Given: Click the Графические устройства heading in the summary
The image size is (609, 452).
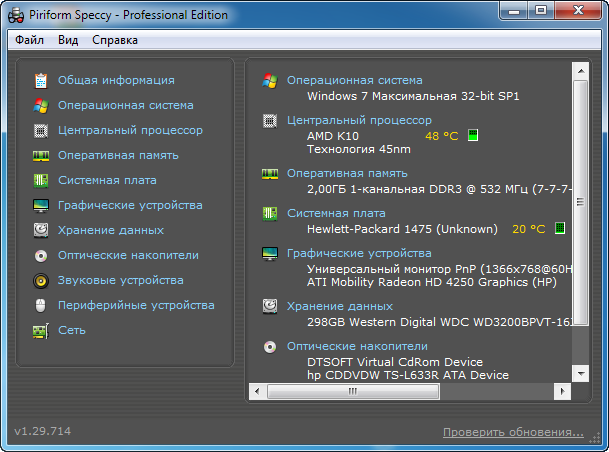Looking at the screenshot, I should pos(359,254).
